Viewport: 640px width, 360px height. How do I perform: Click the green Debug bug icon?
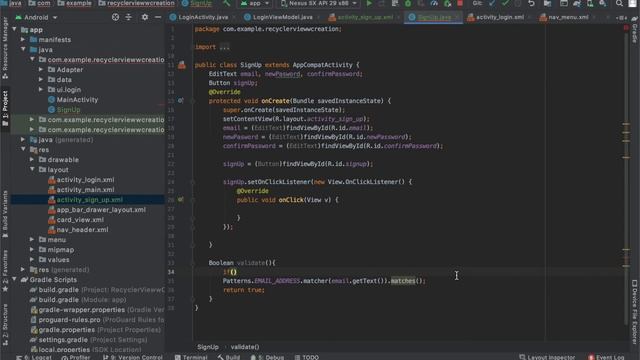(408, 3)
